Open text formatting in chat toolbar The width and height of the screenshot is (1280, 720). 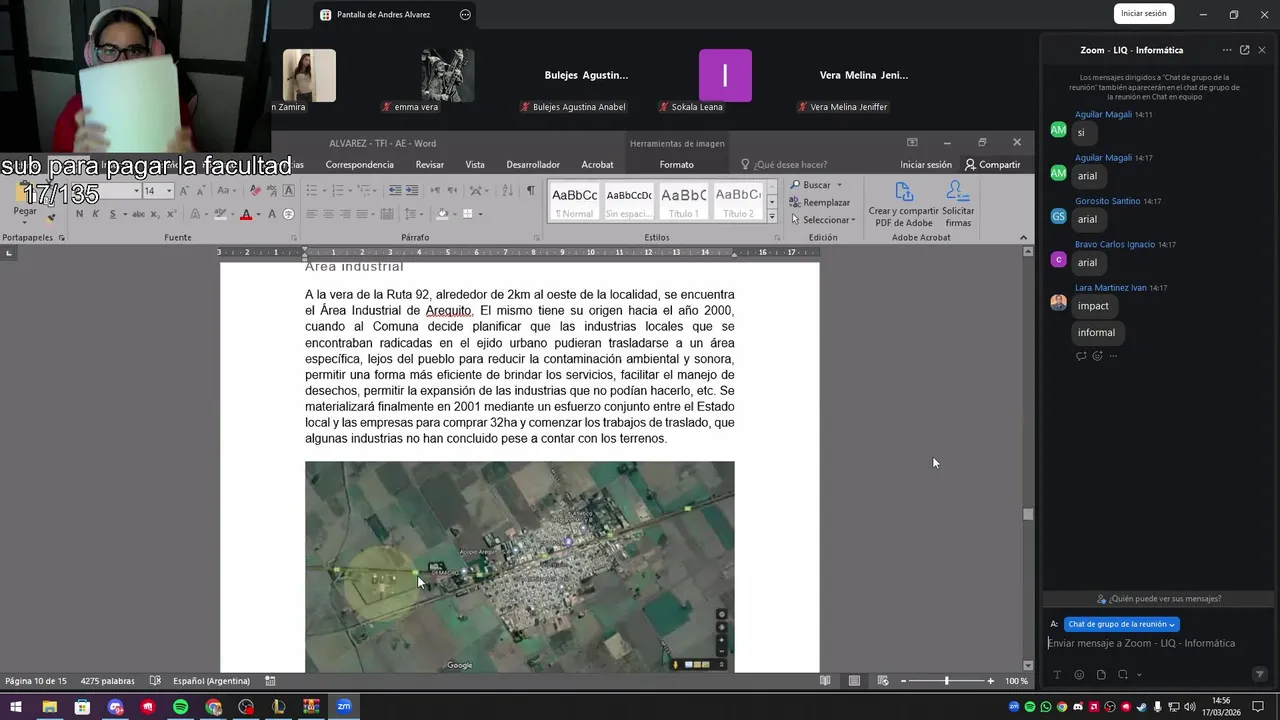(x=1057, y=675)
